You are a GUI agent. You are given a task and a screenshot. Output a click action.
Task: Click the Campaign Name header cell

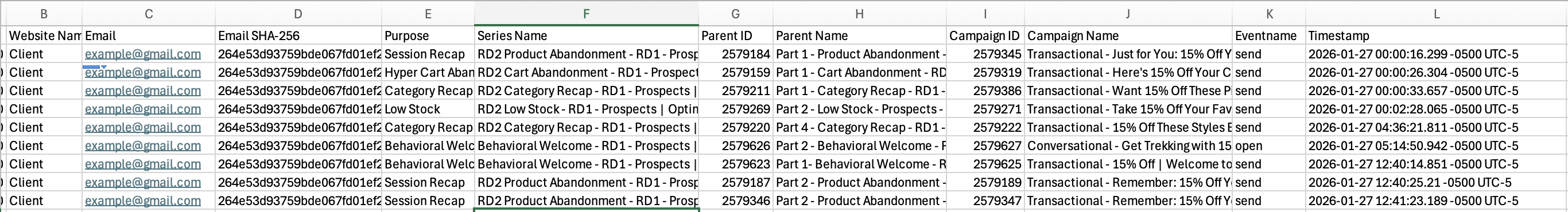coord(1128,36)
